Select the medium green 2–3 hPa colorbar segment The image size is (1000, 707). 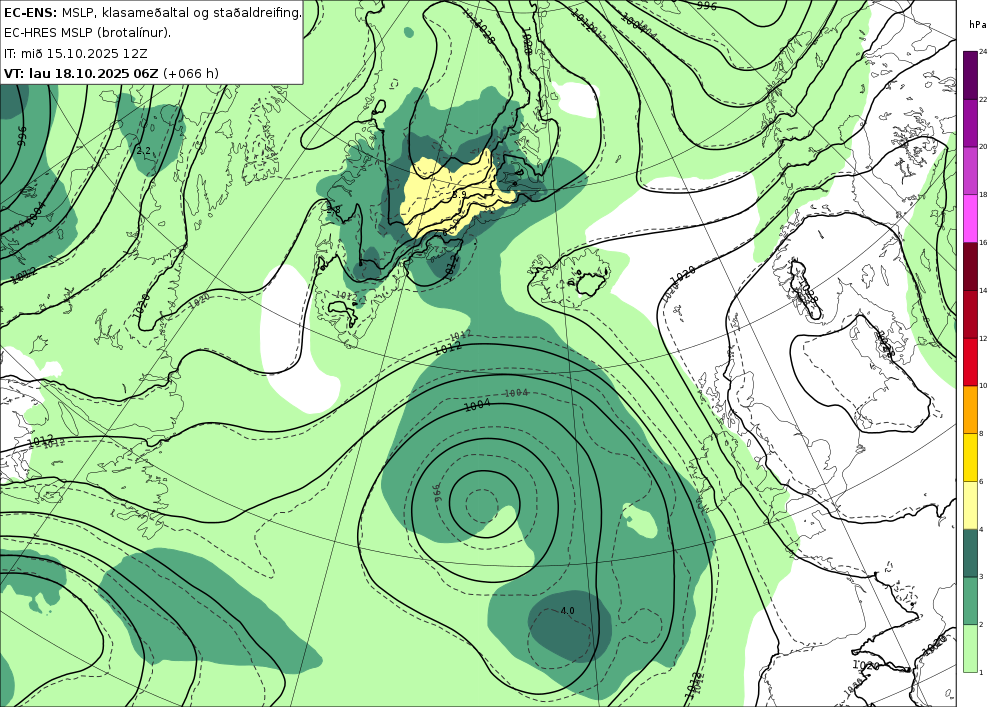971,600
